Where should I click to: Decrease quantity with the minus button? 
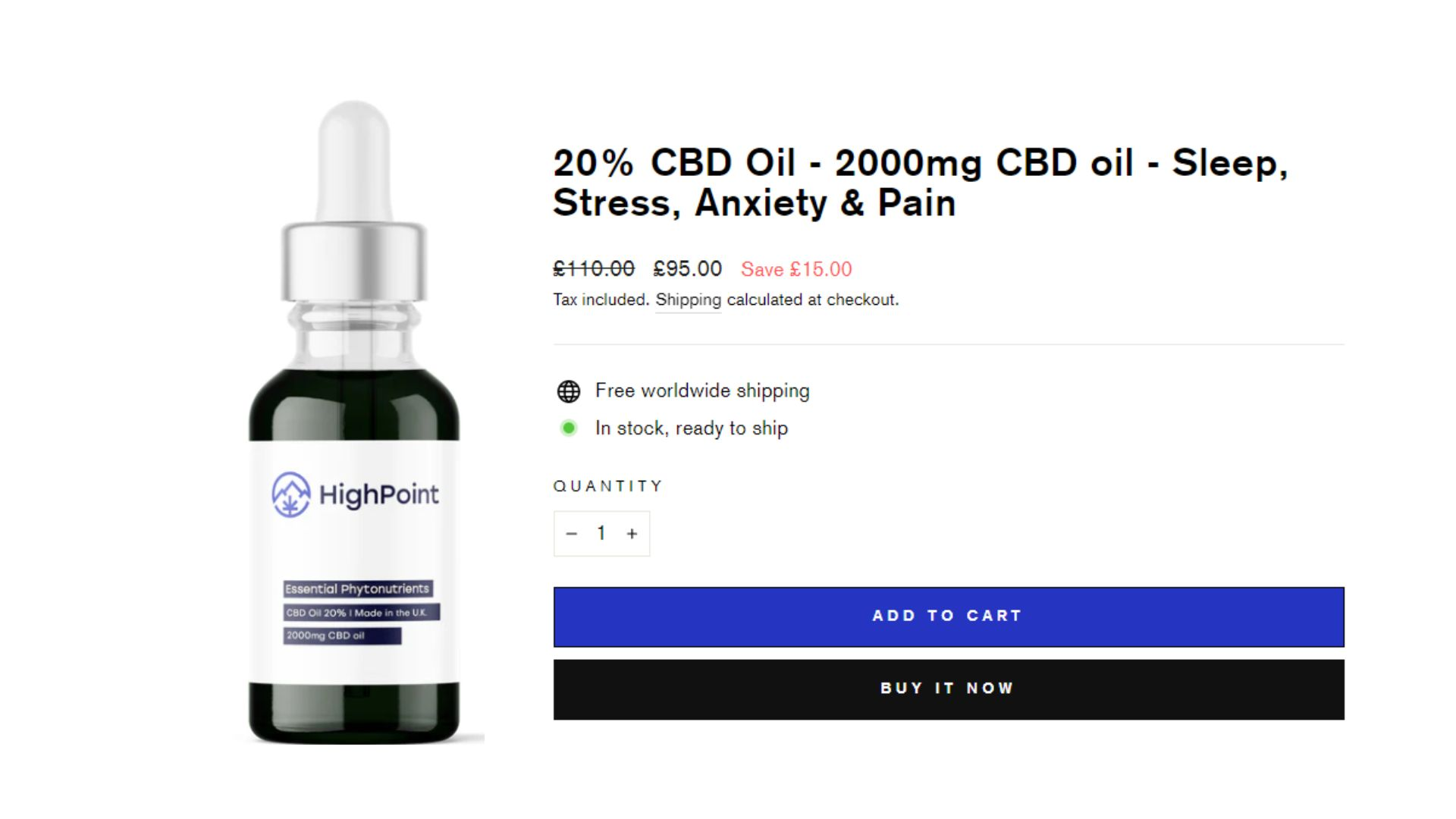point(572,534)
